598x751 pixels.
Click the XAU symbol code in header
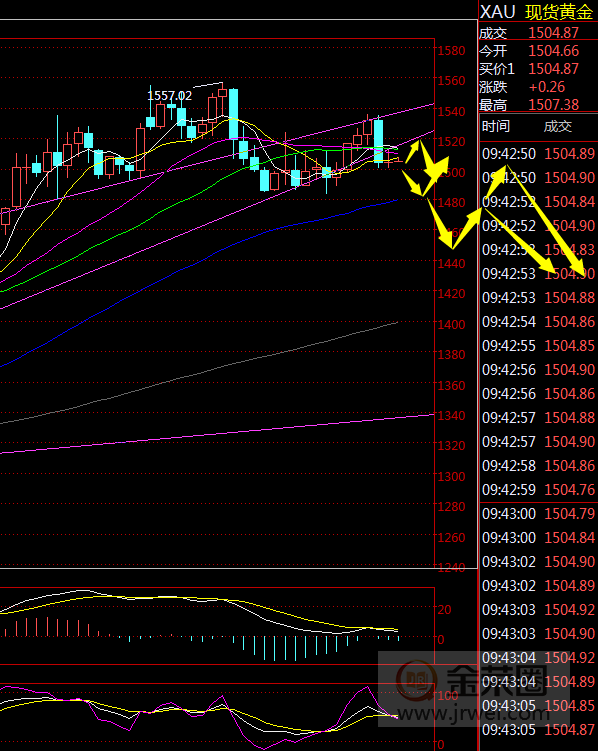click(497, 11)
